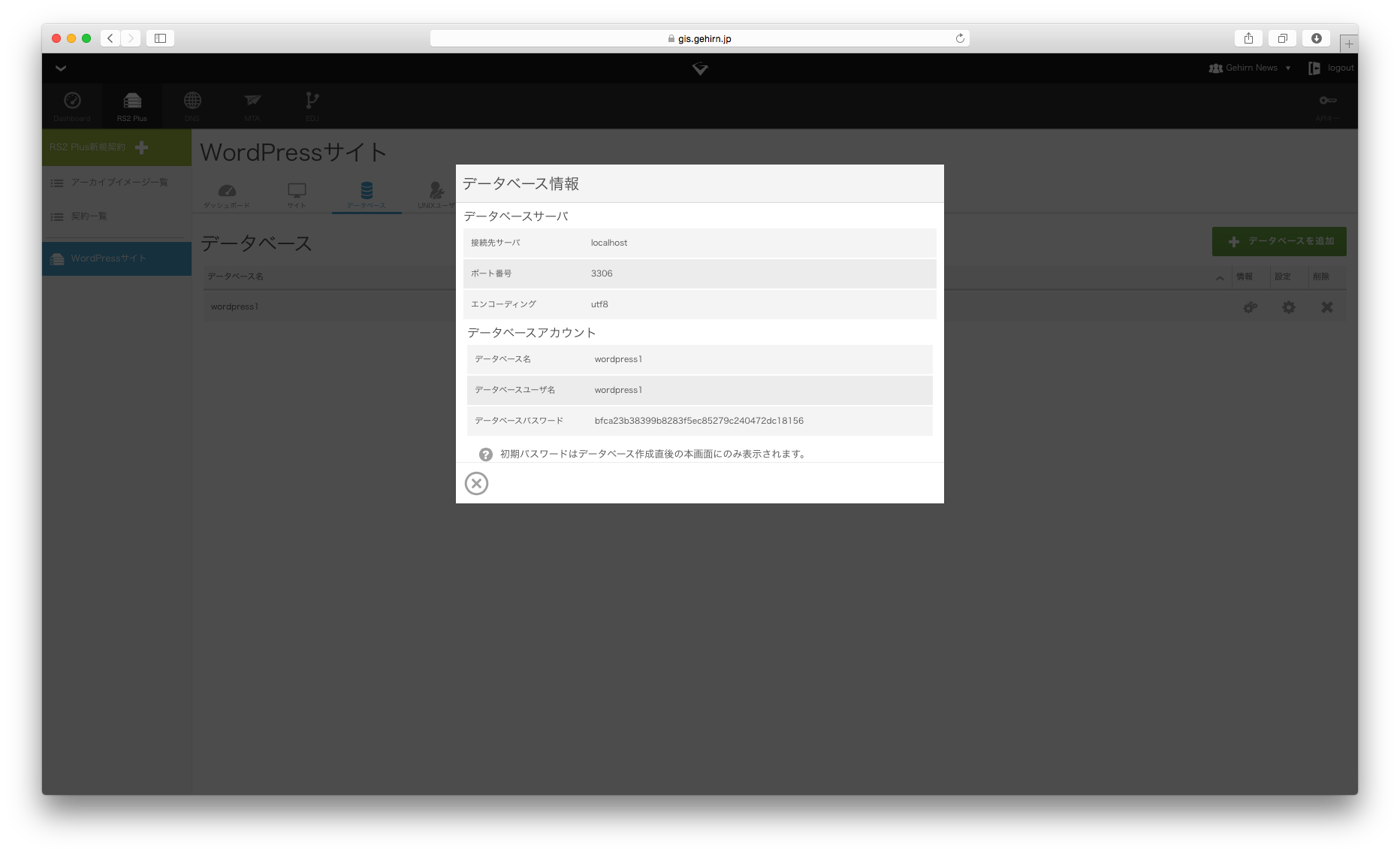This screenshot has width=1400, height=855.
Task: Reload the page
Action: pos(960,38)
